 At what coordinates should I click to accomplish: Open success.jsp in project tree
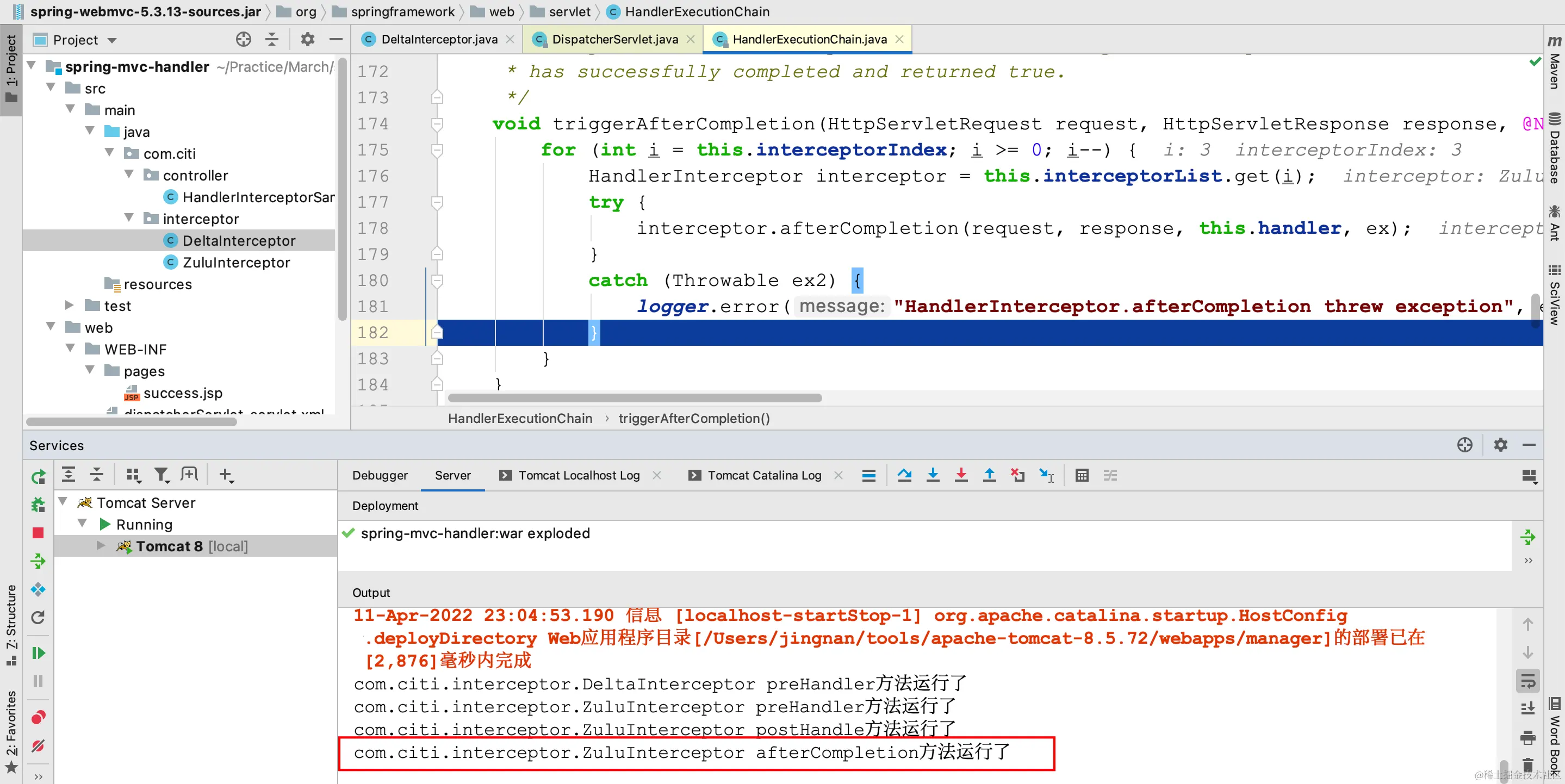click(182, 393)
